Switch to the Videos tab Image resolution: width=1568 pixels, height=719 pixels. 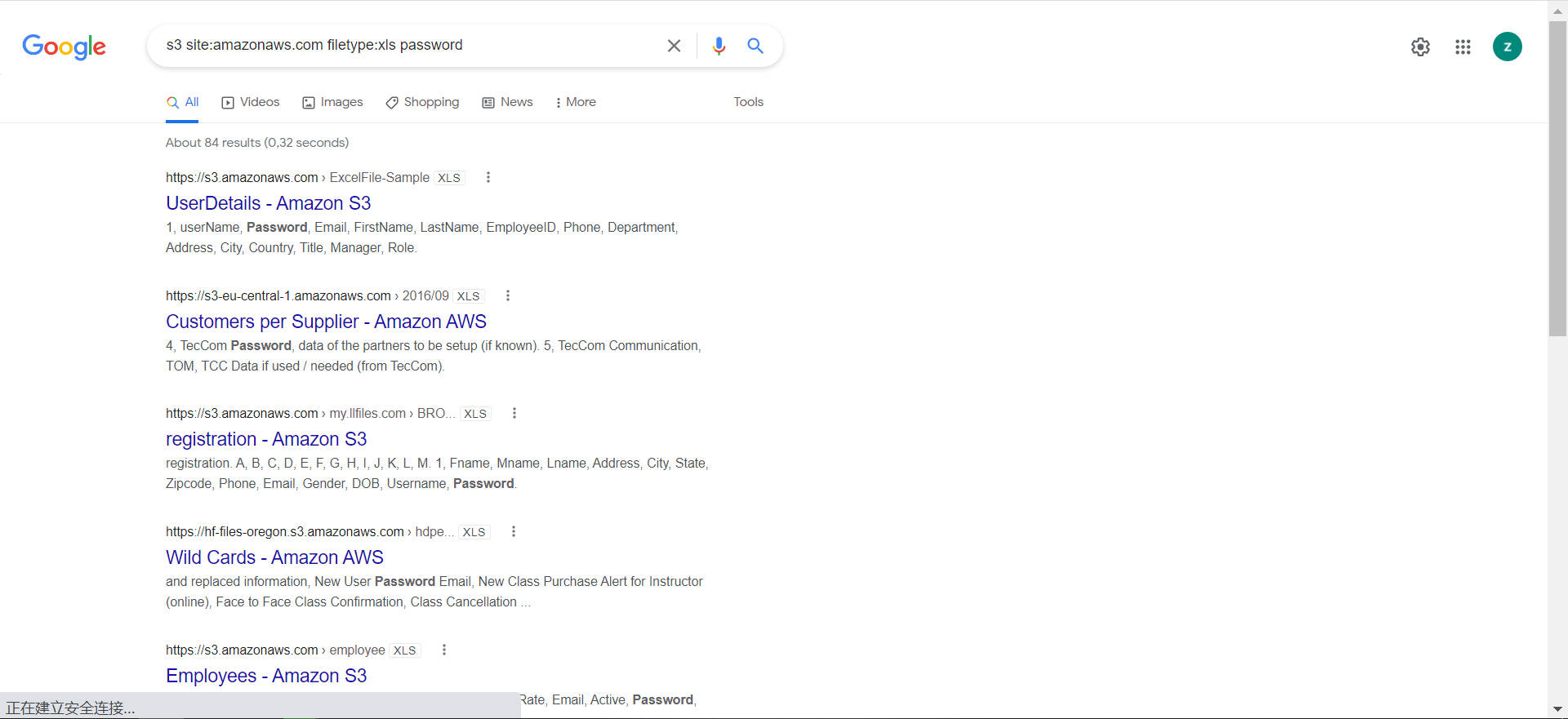tap(251, 102)
